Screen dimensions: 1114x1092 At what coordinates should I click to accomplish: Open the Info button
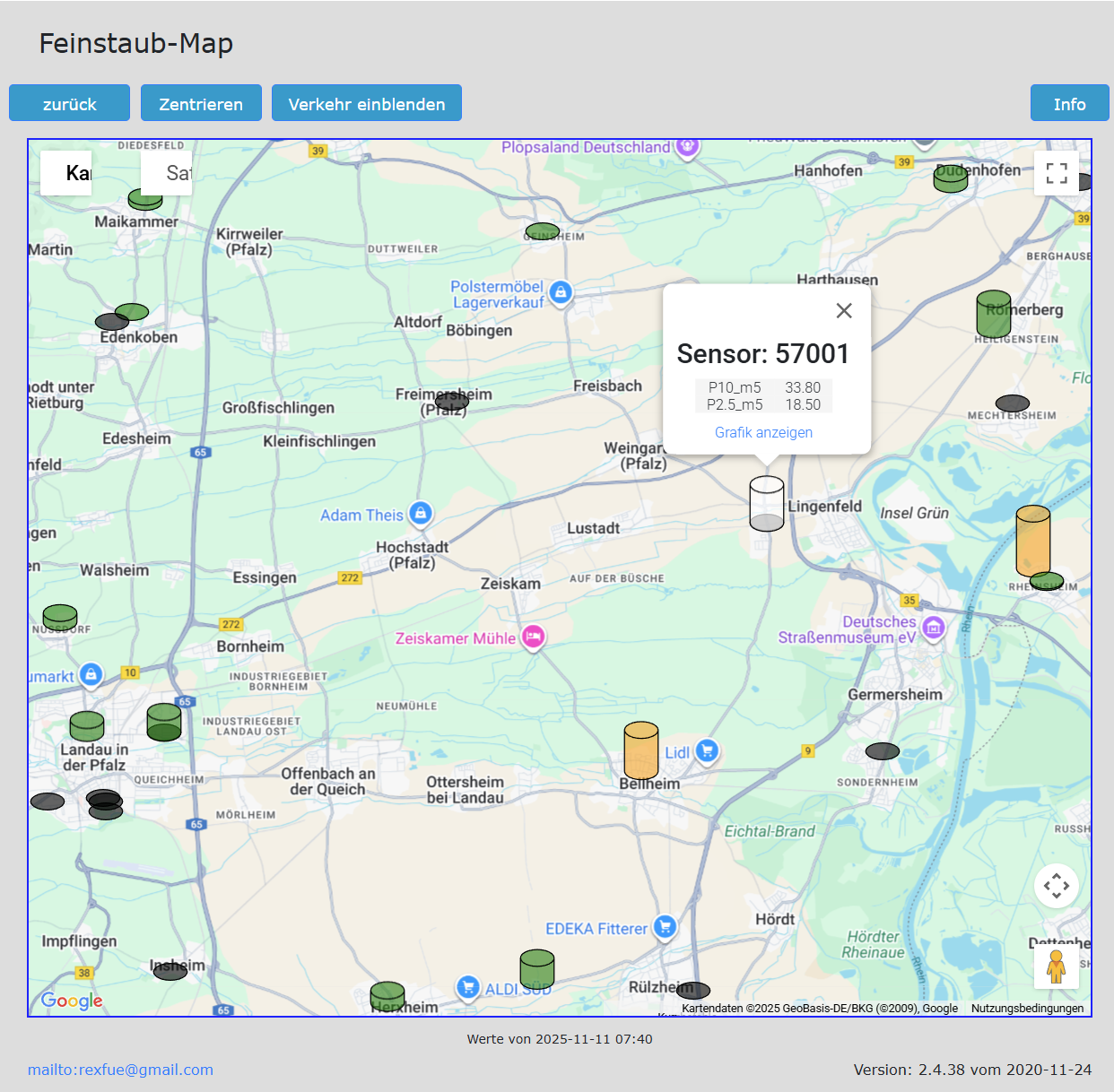tap(1069, 103)
